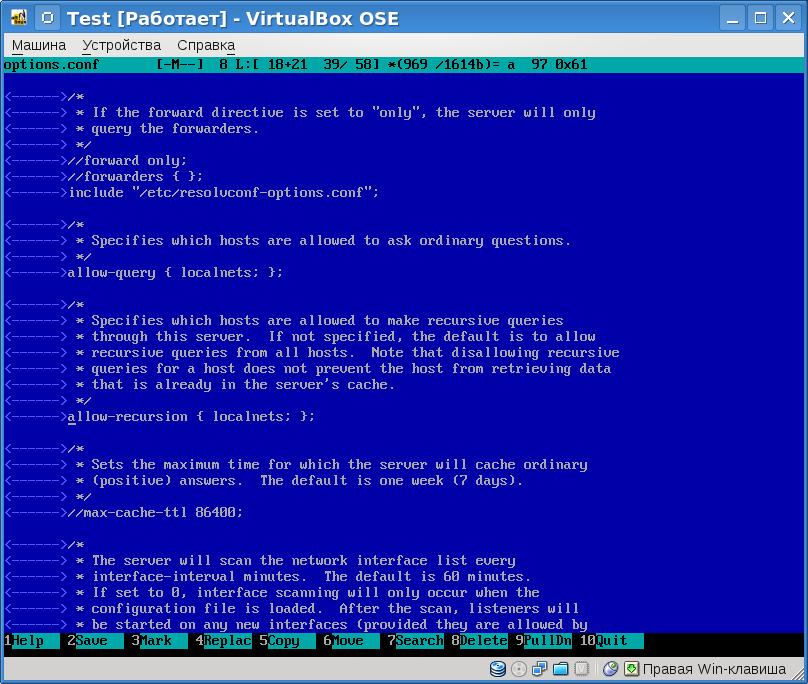Click the shared folders status icon
The width and height of the screenshot is (808, 684).
560,669
